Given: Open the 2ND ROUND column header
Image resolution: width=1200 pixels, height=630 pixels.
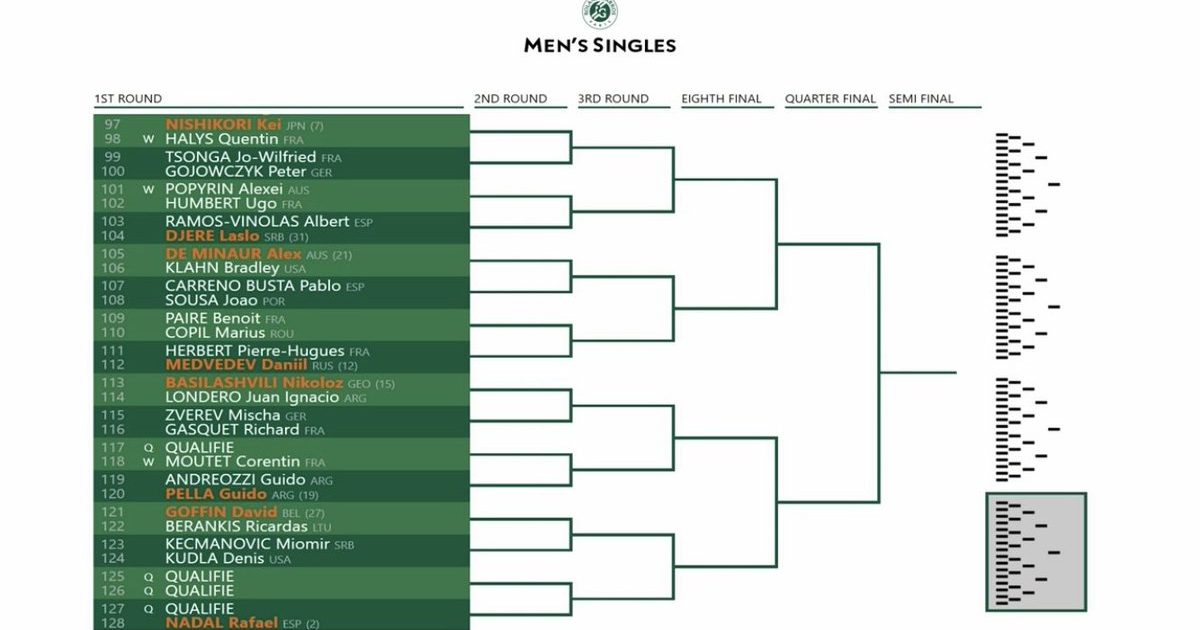Looking at the screenshot, I should (511, 99).
